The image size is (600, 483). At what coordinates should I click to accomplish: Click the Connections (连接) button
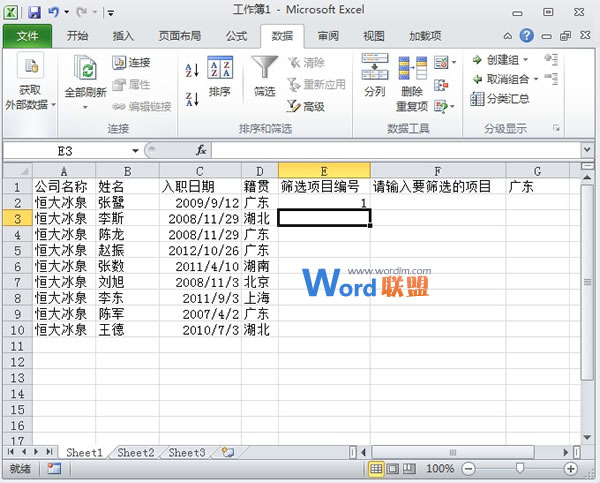pyautogui.click(x=130, y=62)
